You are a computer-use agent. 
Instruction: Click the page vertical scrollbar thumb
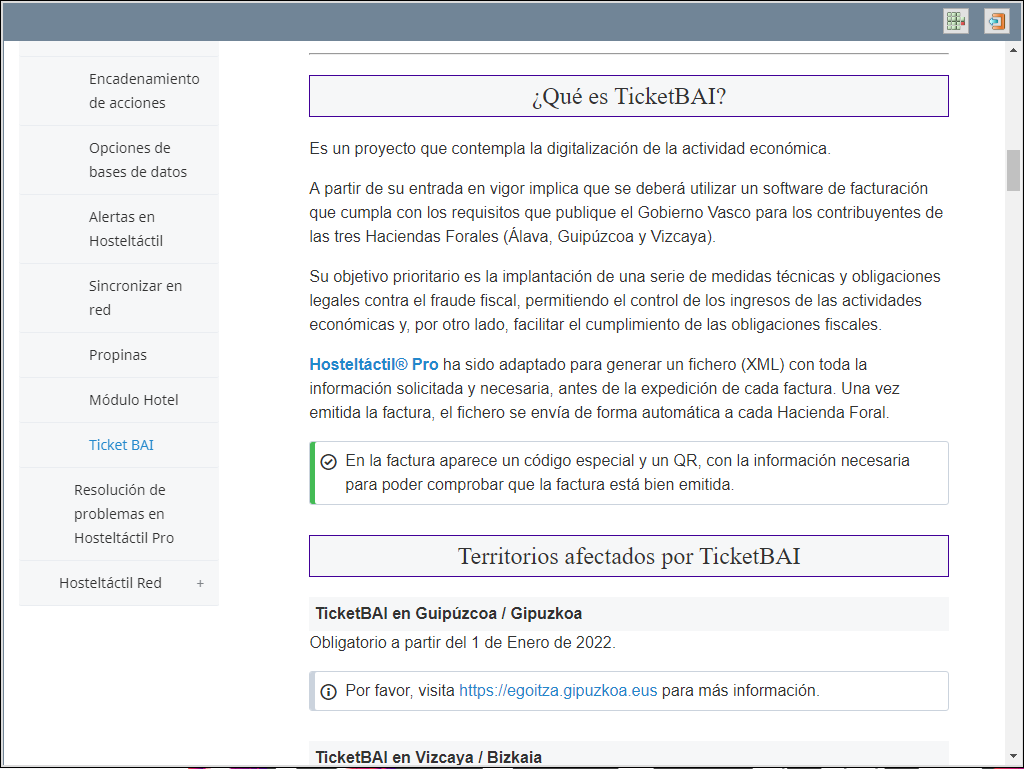point(1013,170)
